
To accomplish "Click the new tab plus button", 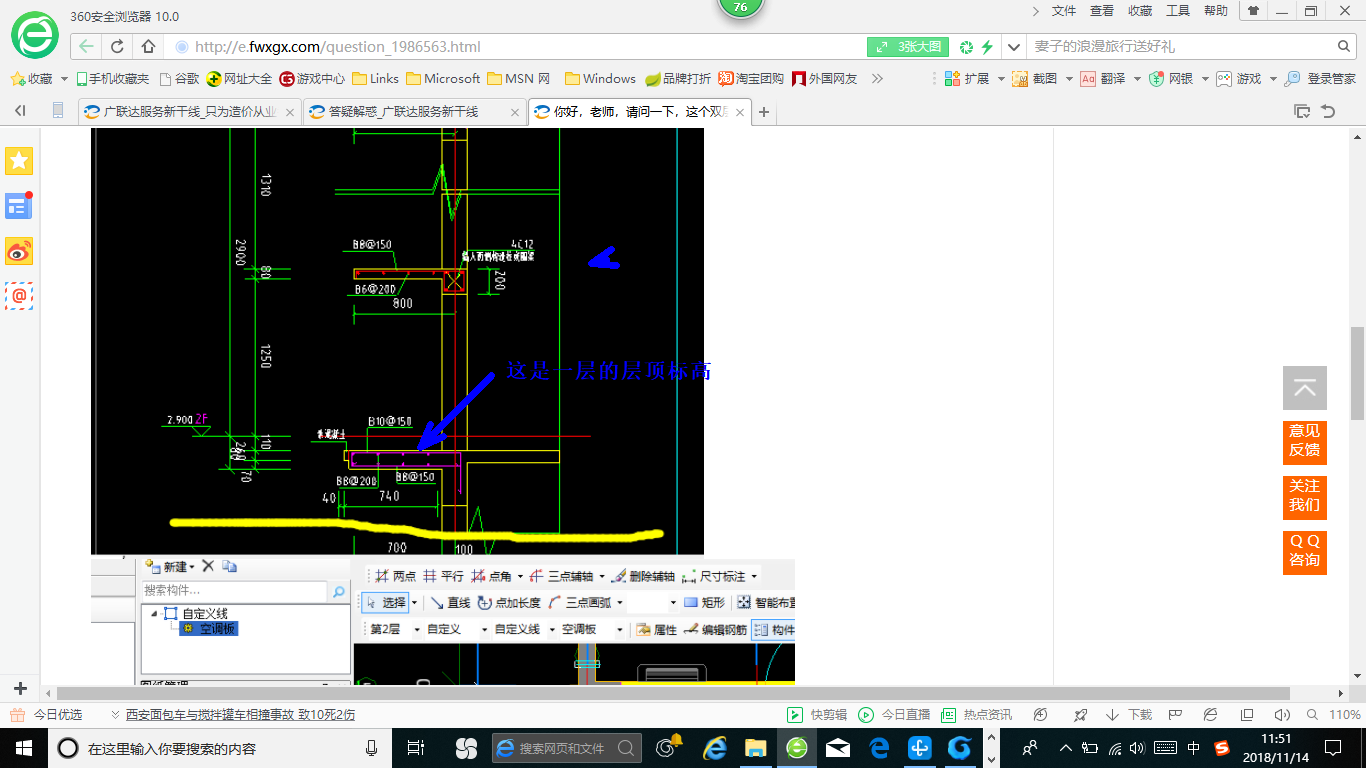I will pyautogui.click(x=764, y=112).
